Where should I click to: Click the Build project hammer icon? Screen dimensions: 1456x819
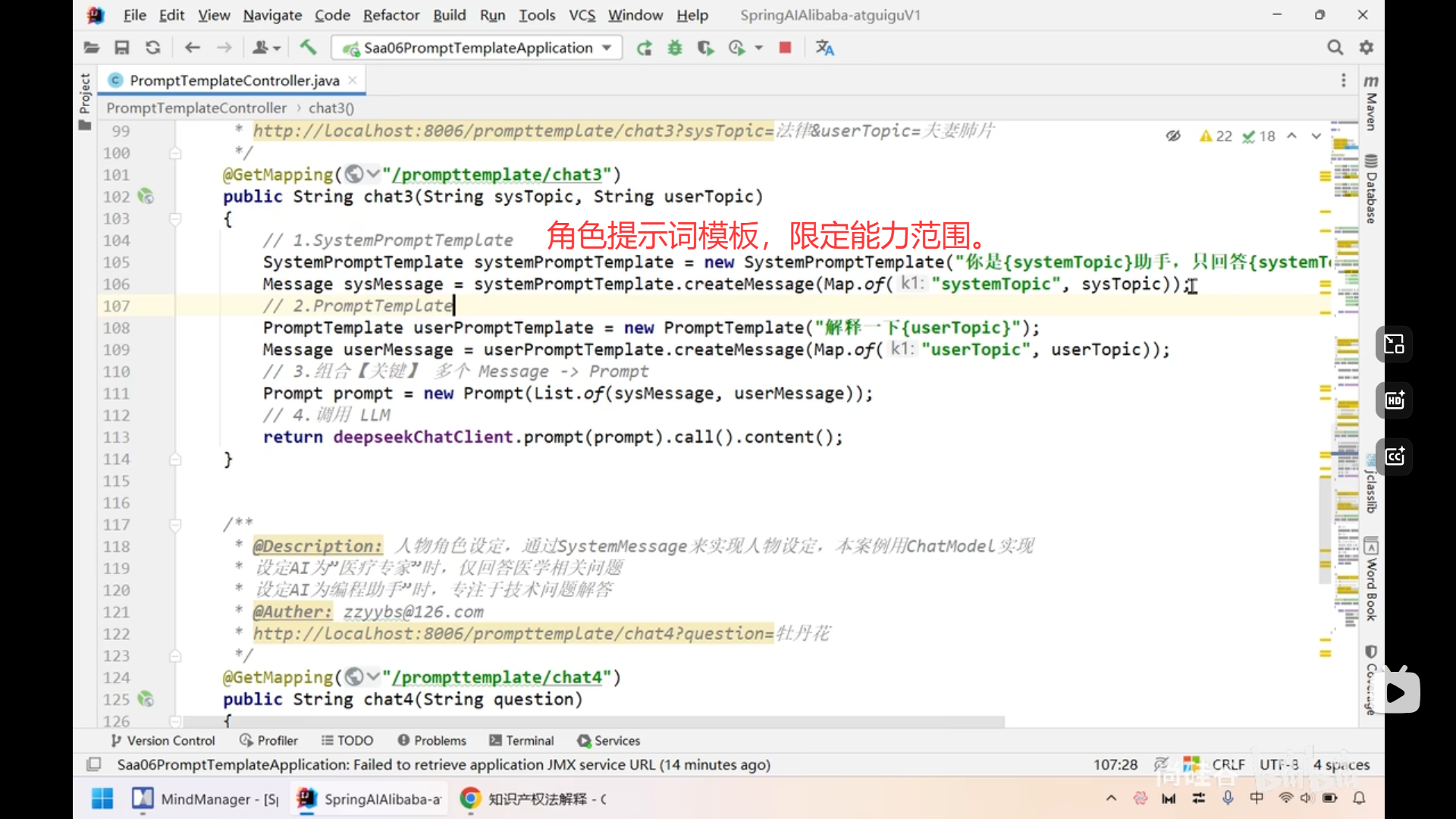(x=308, y=48)
